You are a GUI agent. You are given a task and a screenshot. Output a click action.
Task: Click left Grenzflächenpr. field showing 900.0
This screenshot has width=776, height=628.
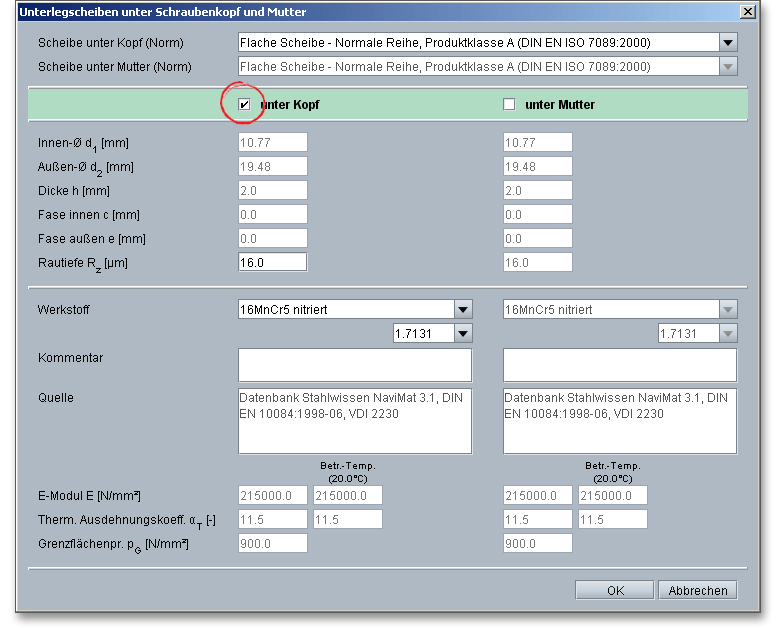[272, 544]
